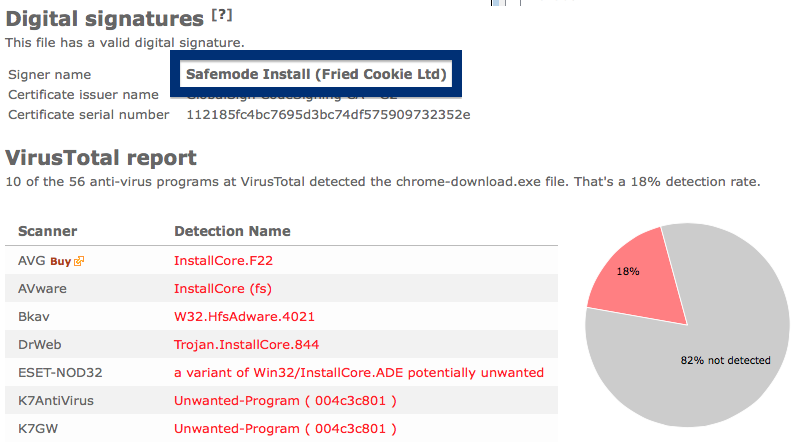Screen dimensions: 799x442
Task: Click the ESET-NOD32 scanner row
Action: (281, 373)
